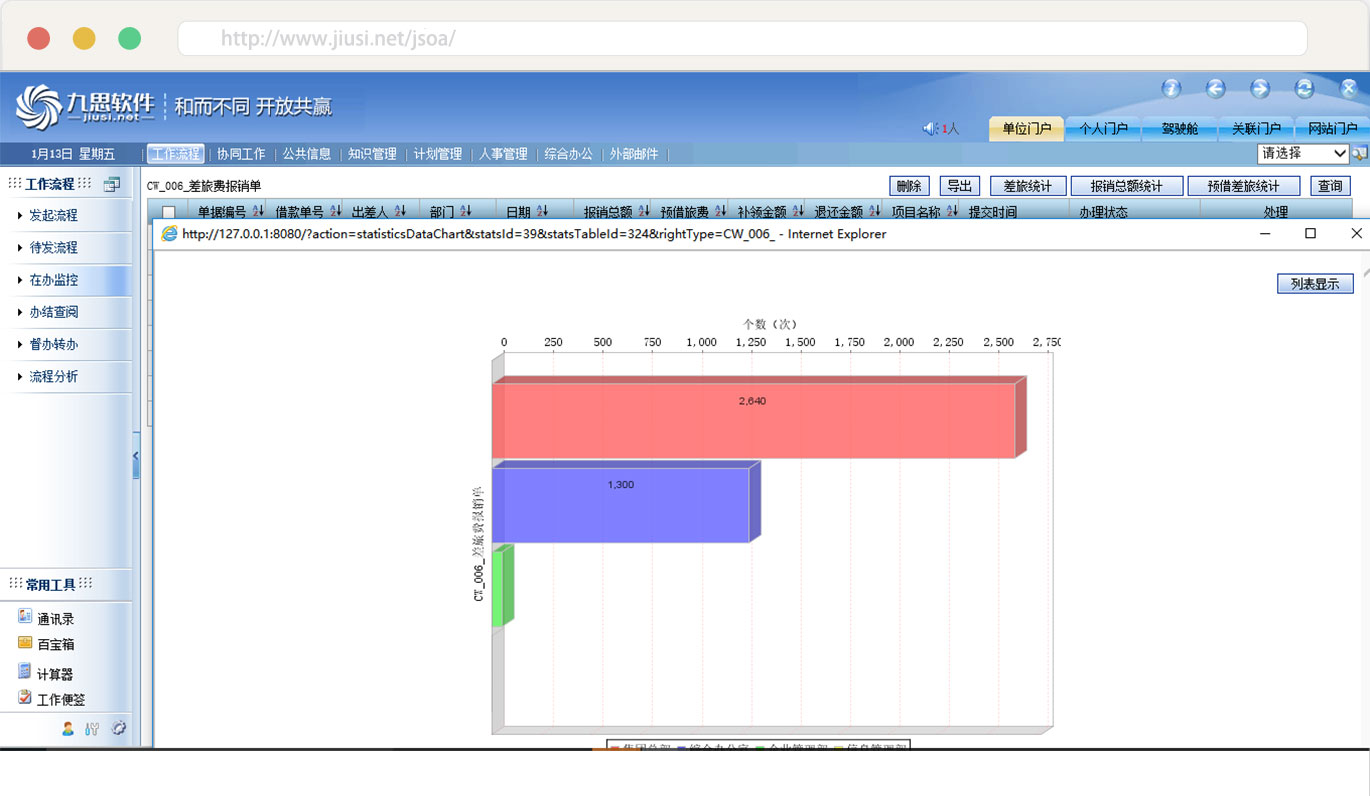The width and height of the screenshot is (1370, 796).
Task: Sort by 单据编号 column sort icon
Action: click(258, 212)
